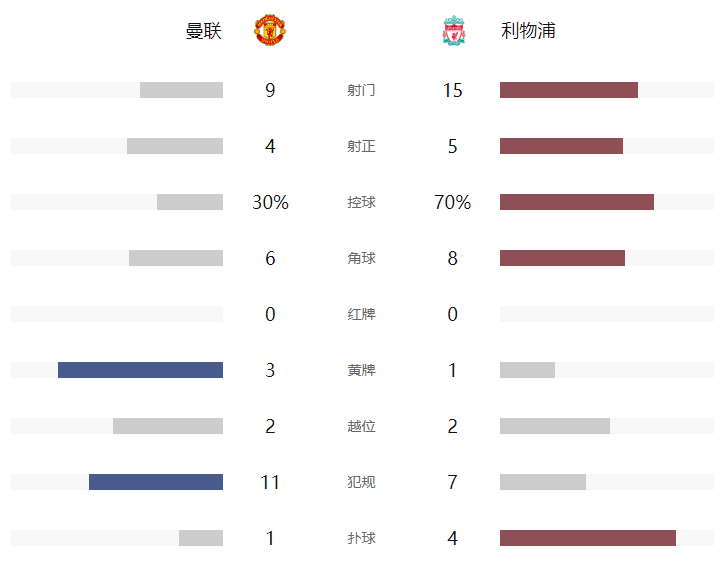Click the Liverpool crest icon
Screen dimensions: 728x576
[453, 31]
